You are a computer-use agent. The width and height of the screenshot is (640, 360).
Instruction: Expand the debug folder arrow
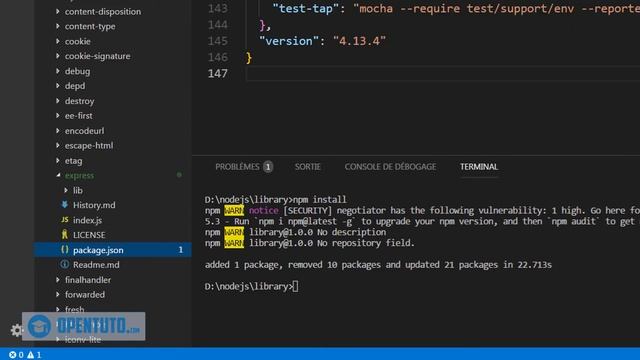58,71
